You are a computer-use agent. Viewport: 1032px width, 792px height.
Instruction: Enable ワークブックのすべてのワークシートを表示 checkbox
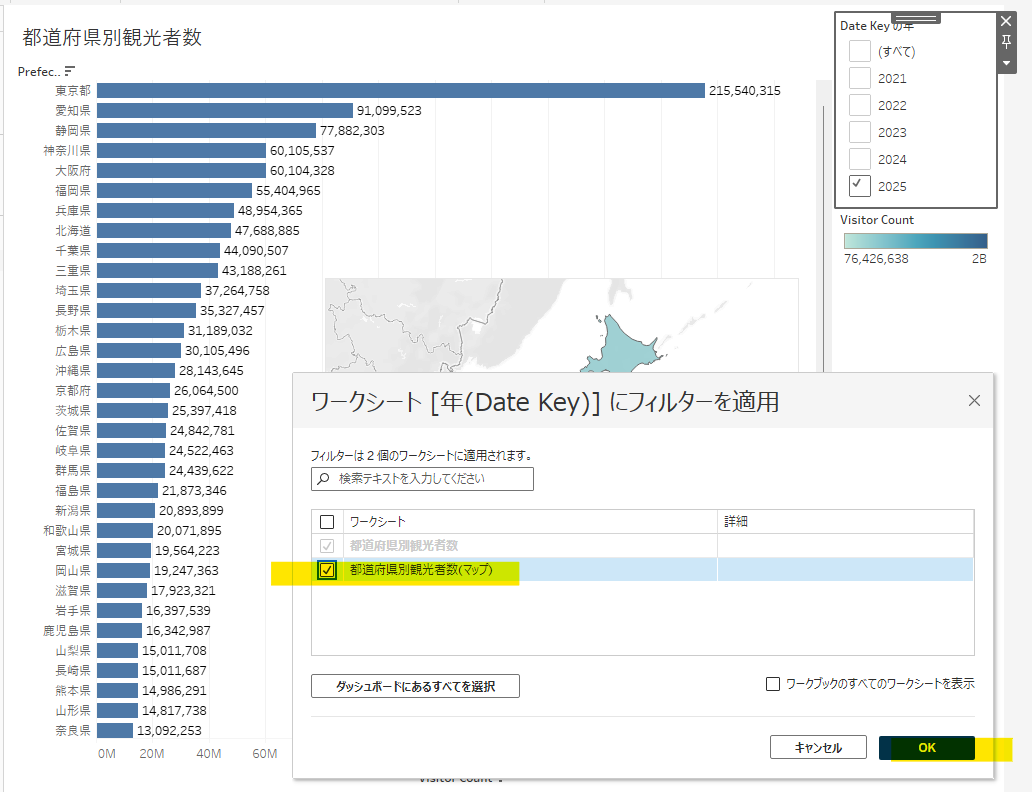click(773, 684)
